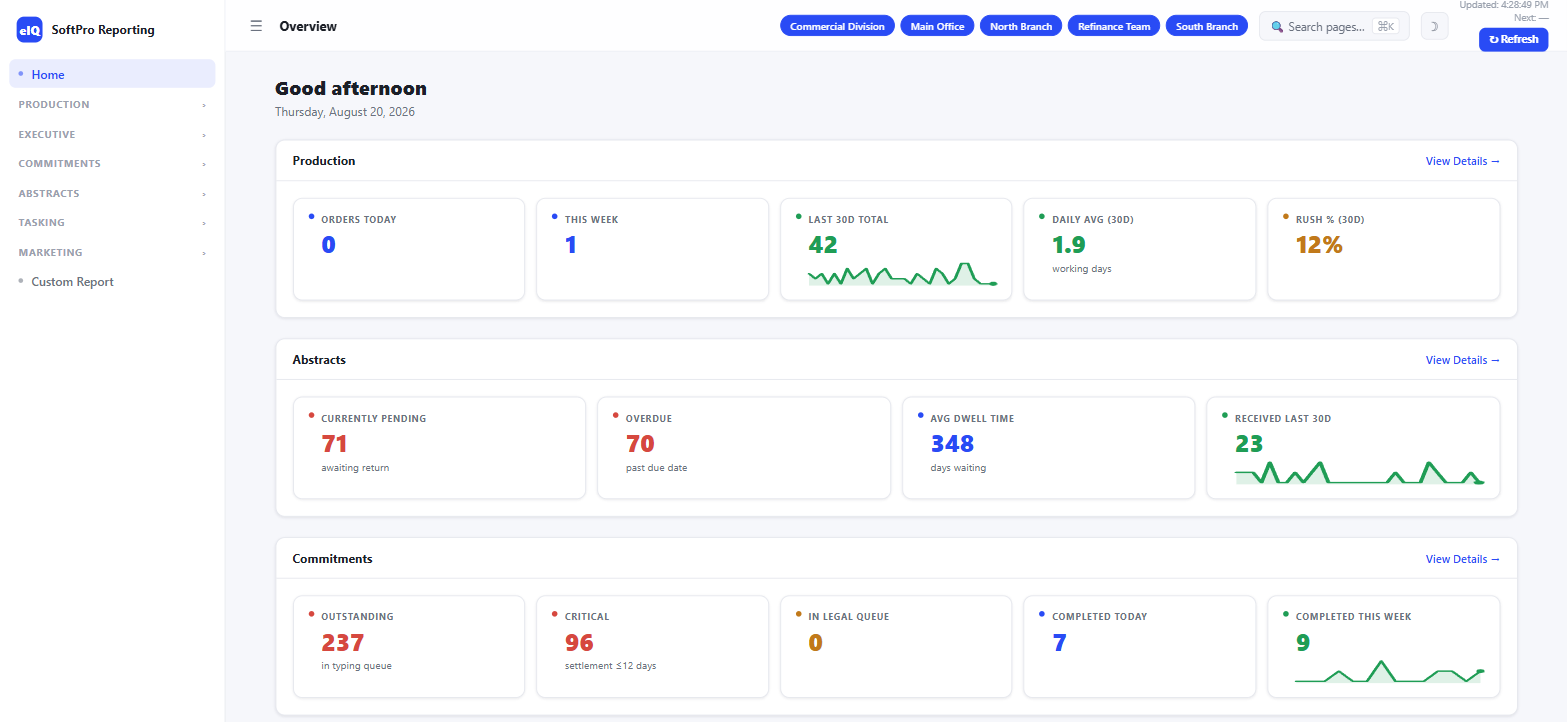The image size is (1567, 722).
Task: Expand the Abstracts sidebar section
Action: point(112,193)
